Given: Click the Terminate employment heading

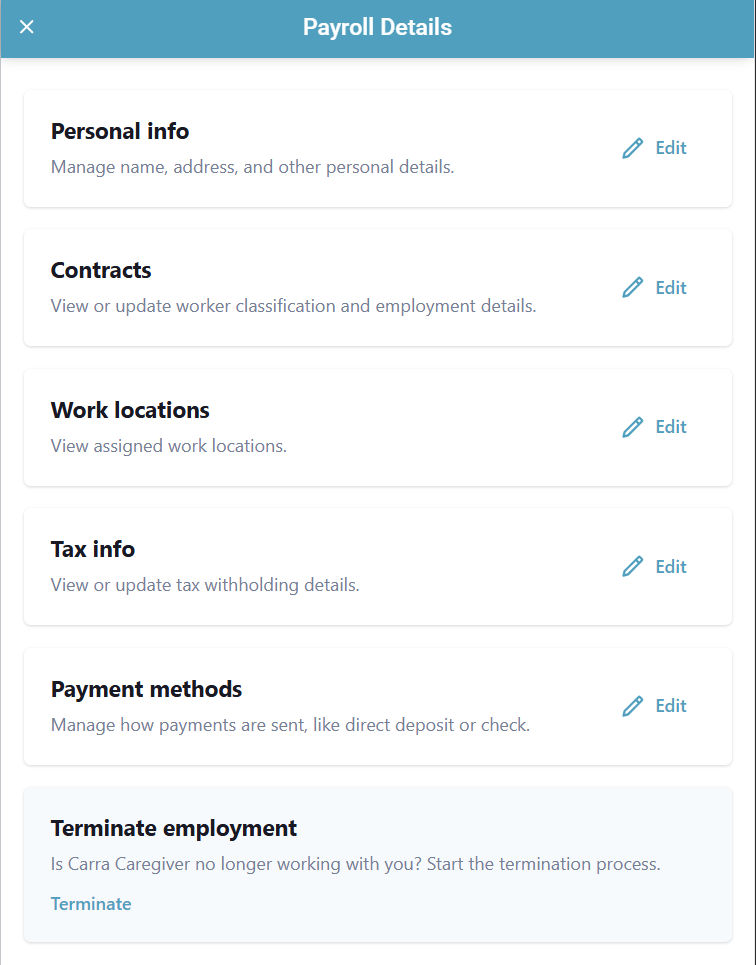Looking at the screenshot, I should 174,829.
